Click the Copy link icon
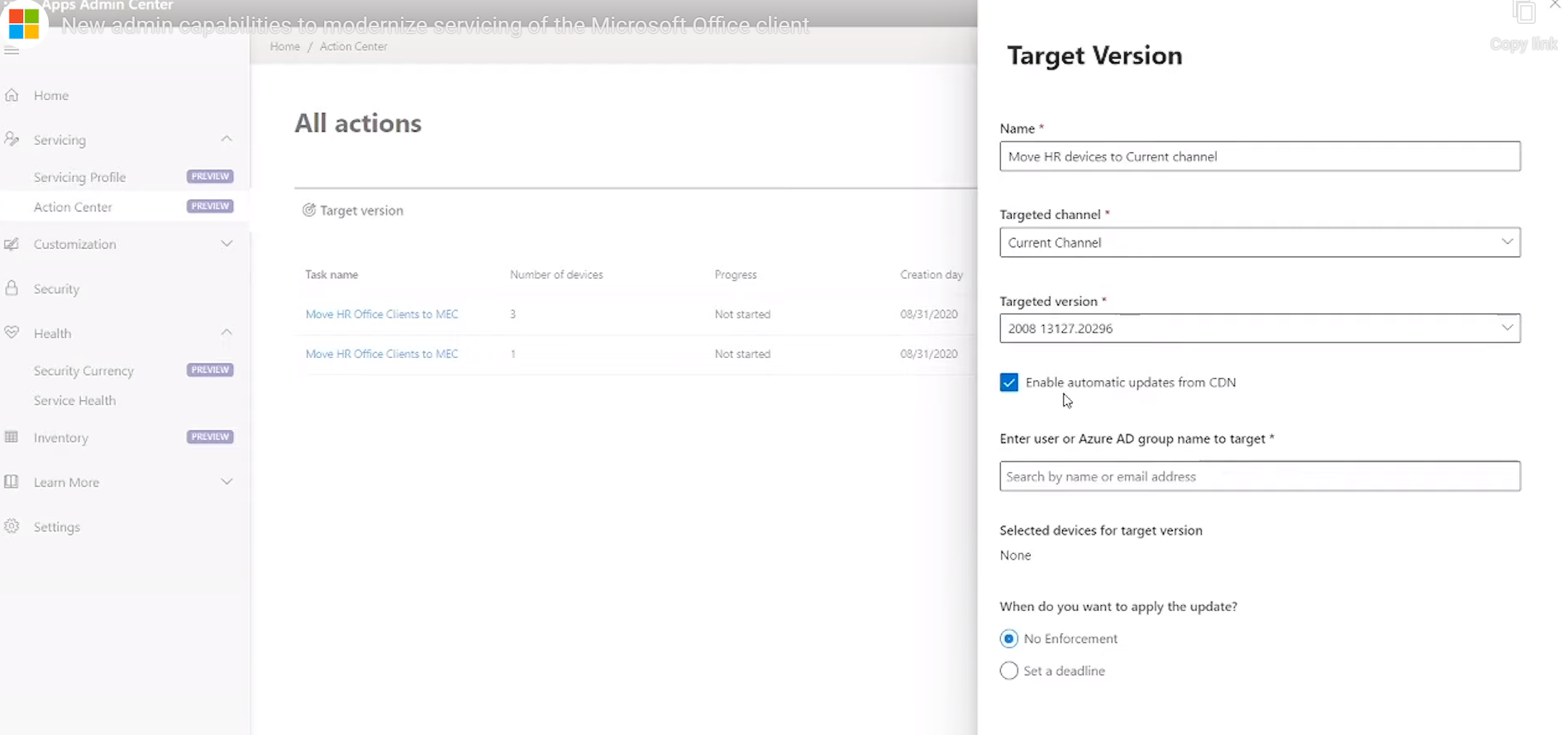The image size is (1568, 735). tap(1524, 13)
